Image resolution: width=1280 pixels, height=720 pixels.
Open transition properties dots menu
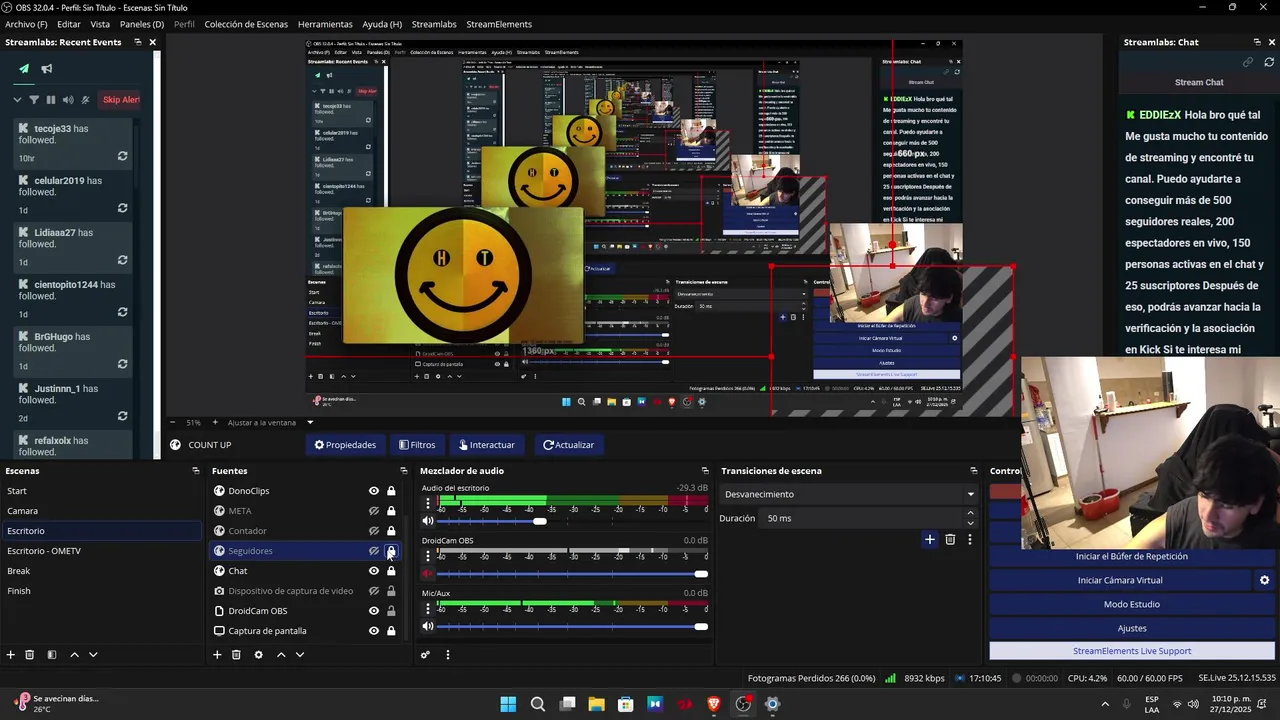point(969,540)
